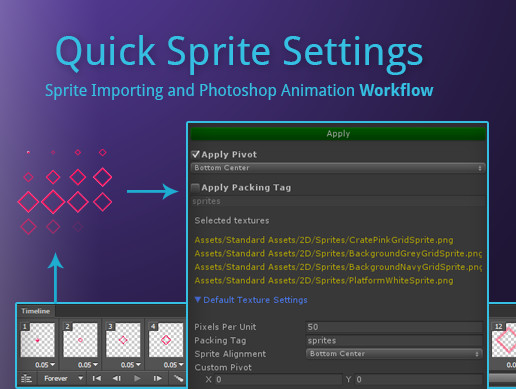Switch to the Timeline tab
The width and height of the screenshot is (516, 389).
point(36,311)
